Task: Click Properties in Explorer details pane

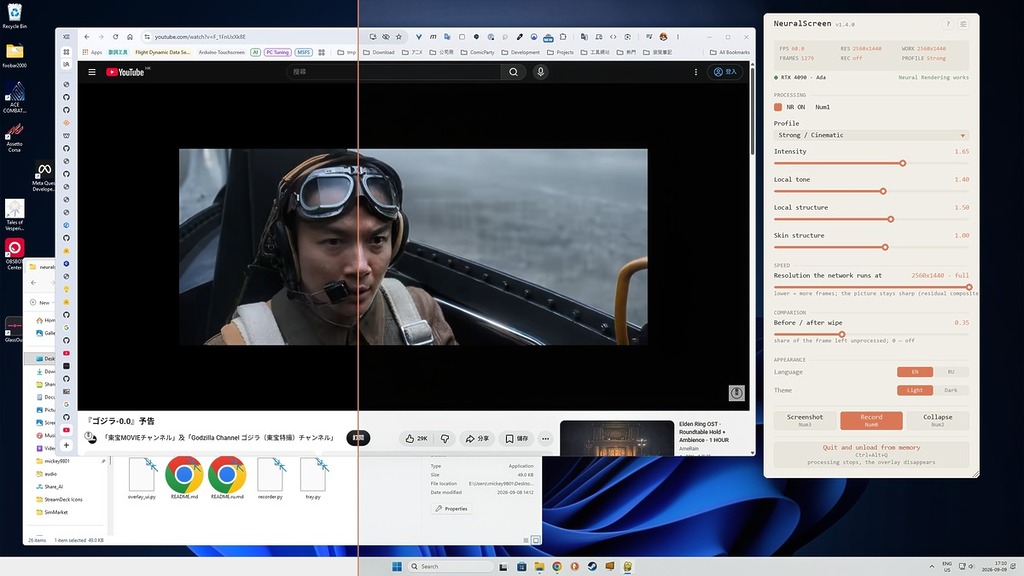Action: tap(451, 508)
